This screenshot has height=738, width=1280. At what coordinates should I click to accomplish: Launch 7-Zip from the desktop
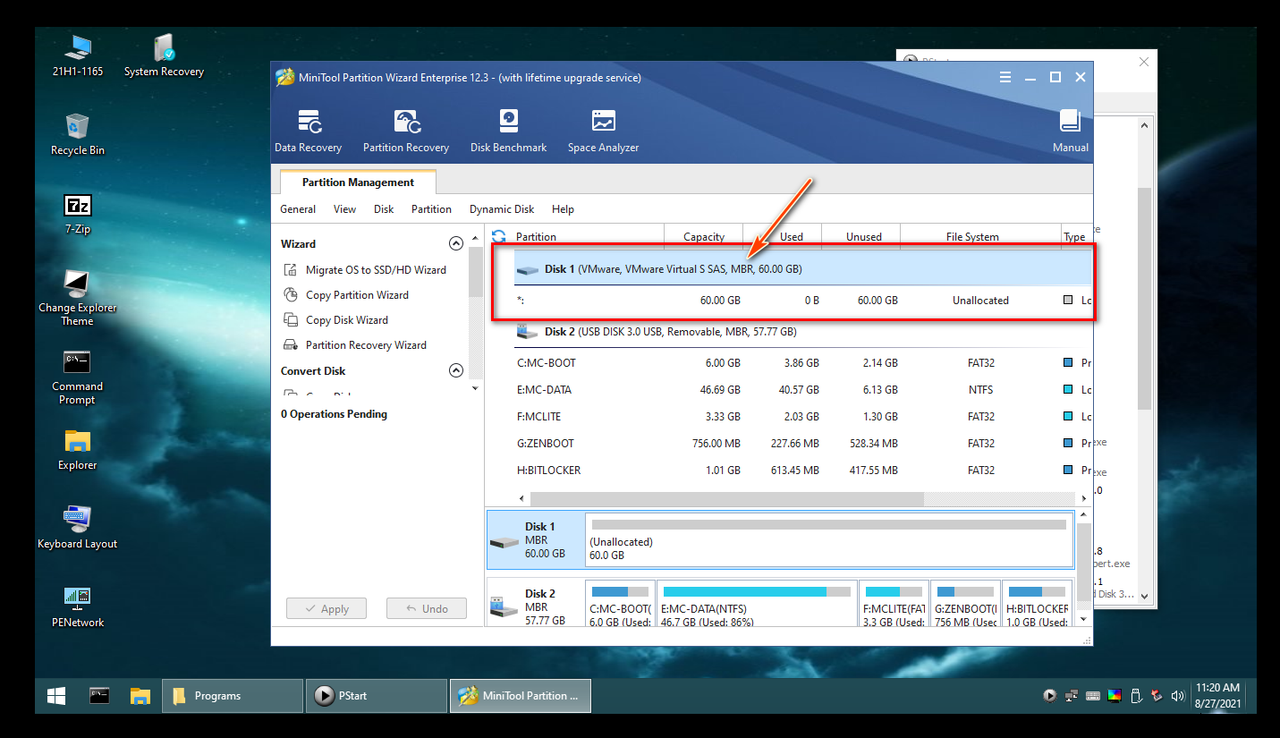click(78, 213)
